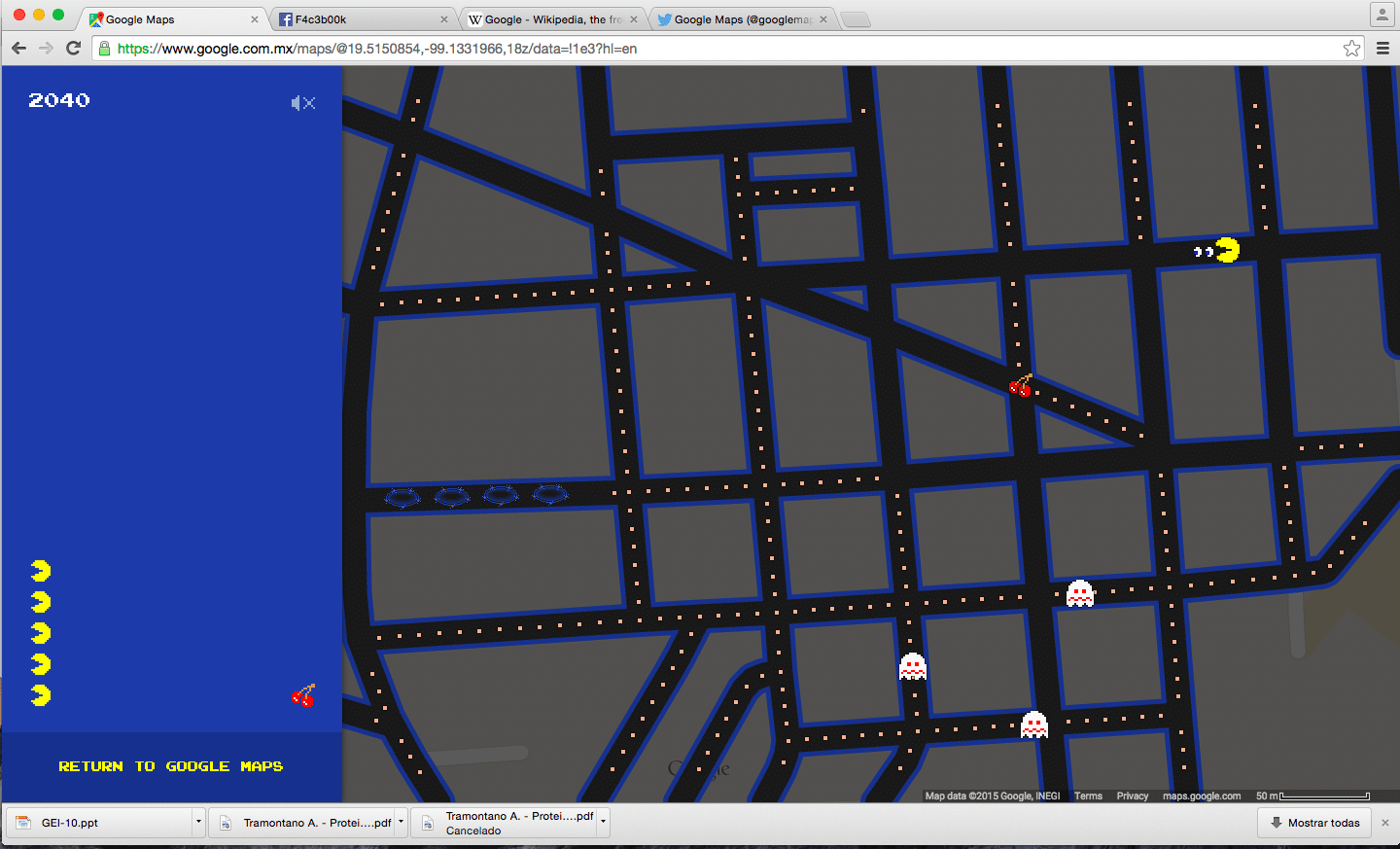Open a new tab button

[856, 19]
